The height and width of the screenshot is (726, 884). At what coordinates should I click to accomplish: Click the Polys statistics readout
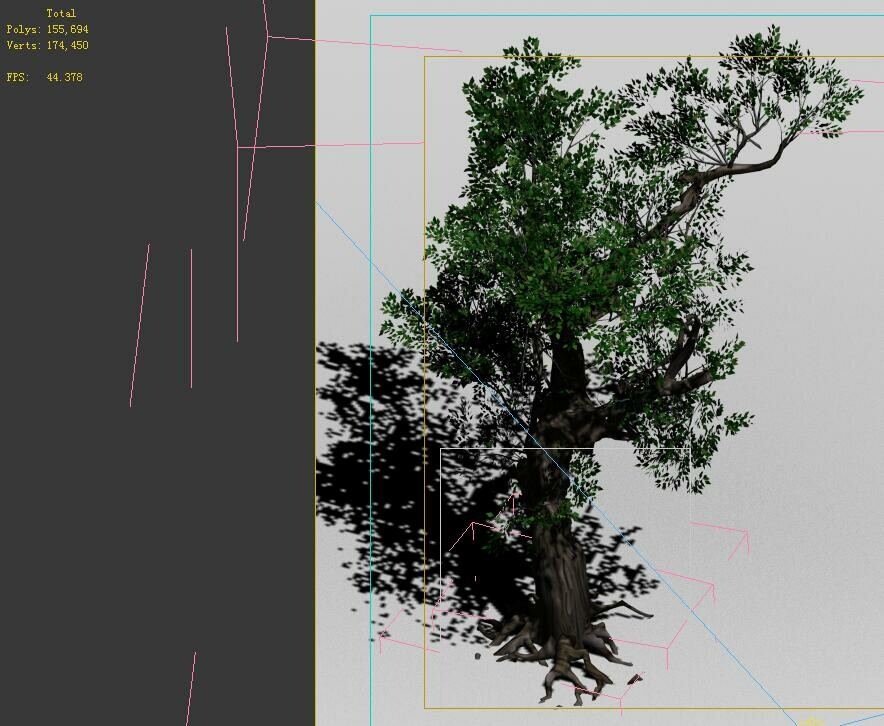pyautogui.click(x=47, y=30)
